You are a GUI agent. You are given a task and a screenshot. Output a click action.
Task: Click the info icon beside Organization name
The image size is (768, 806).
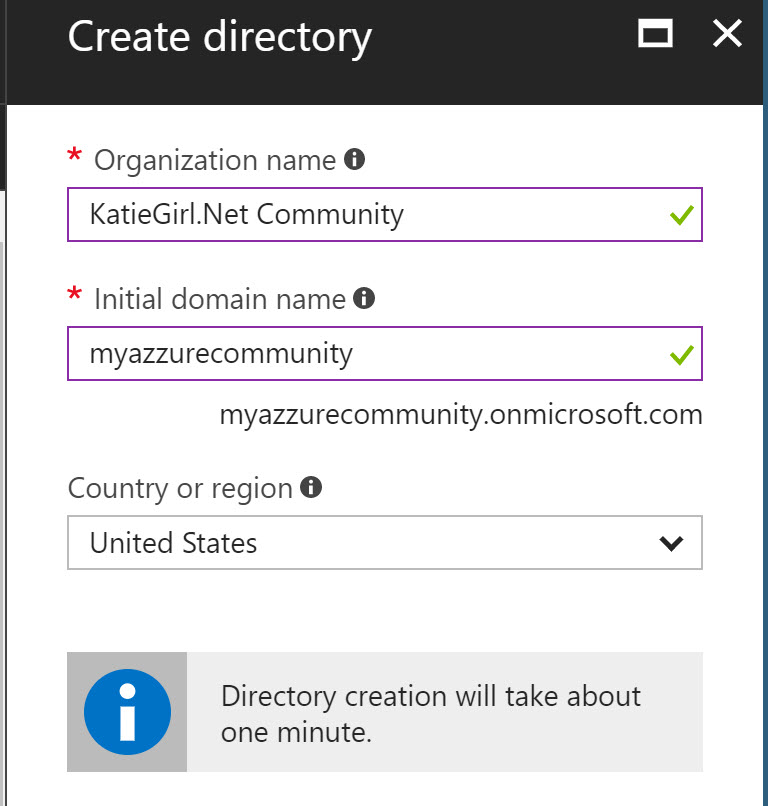point(354,159)
